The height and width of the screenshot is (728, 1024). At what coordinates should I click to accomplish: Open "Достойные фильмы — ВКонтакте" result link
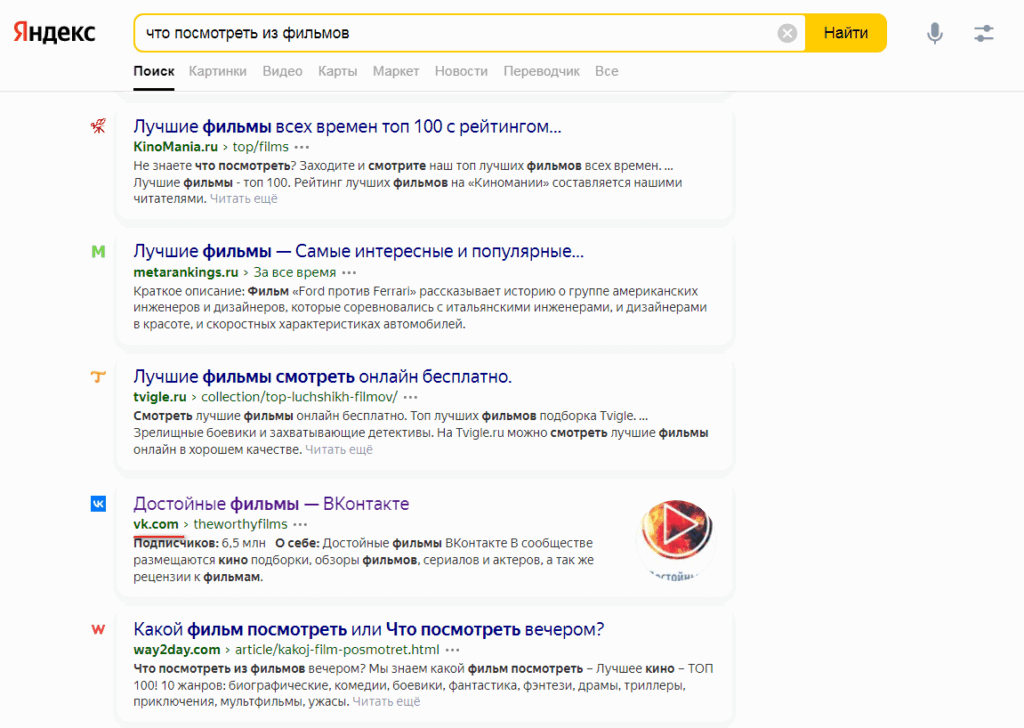pos(271,503)
